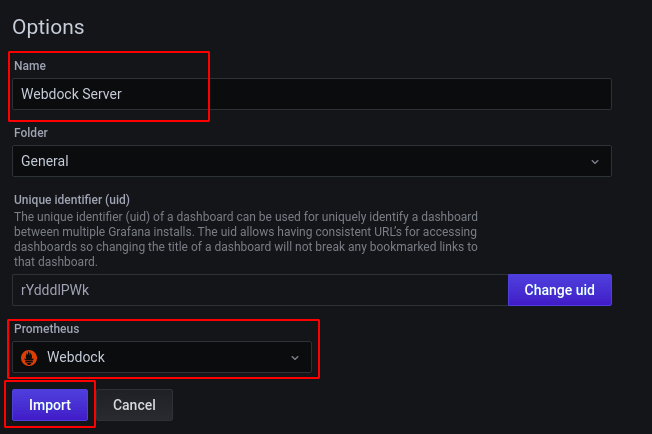Click the Options heading
This screenshot has height=434, width=652.
coord(48,27)
